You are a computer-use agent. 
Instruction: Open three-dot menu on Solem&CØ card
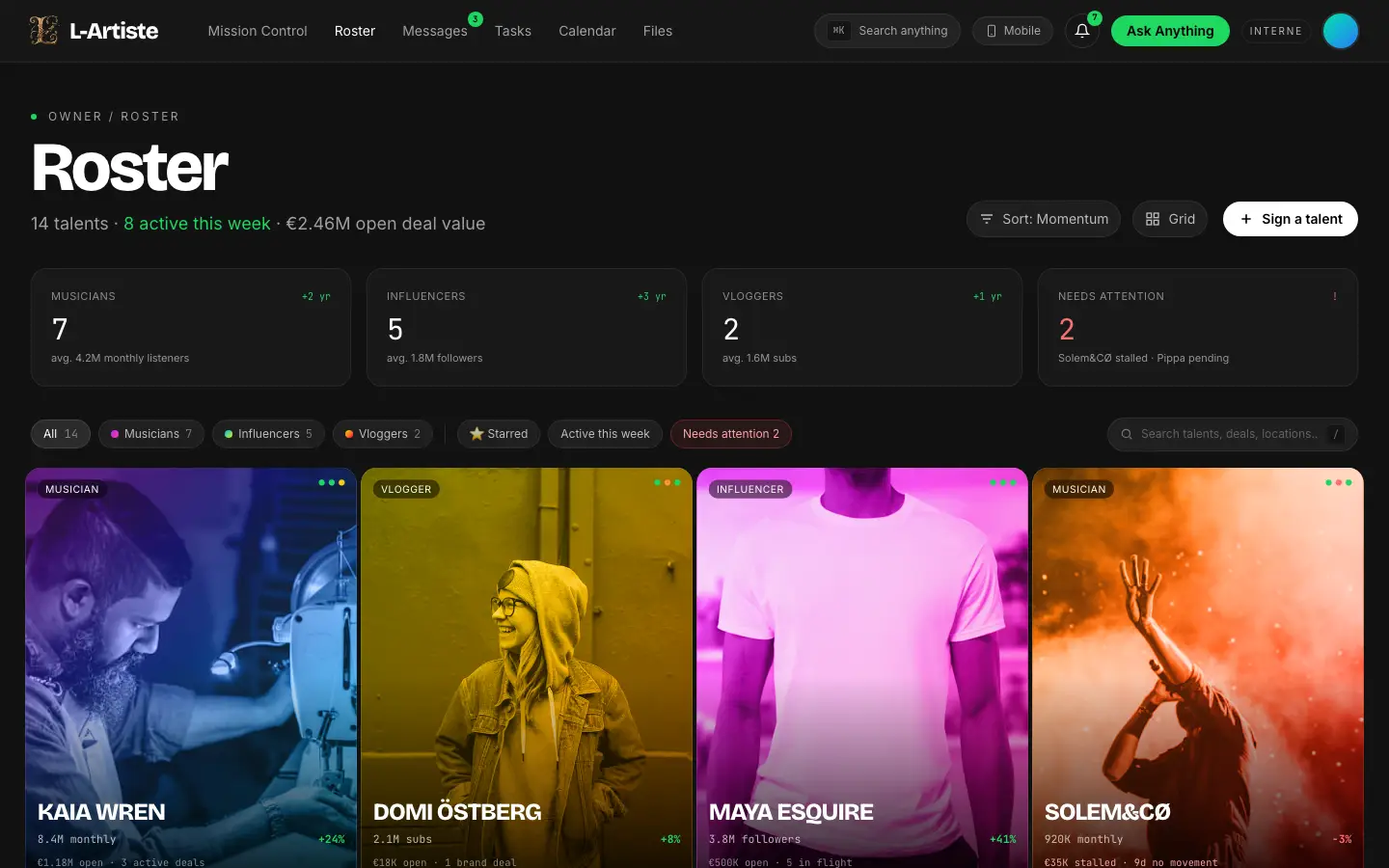pyautogui.click(x=1339, y=482)
